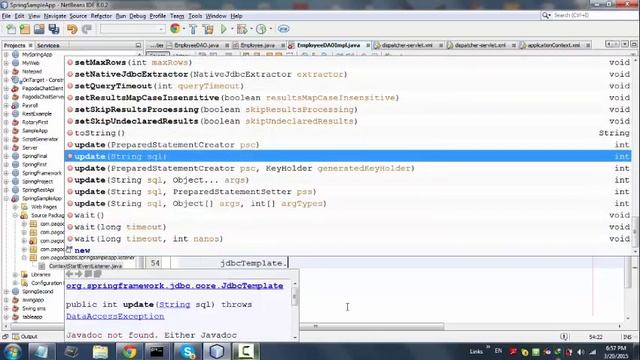This screenshot has height=360, width=640.
Task: Click the editor horizontal scrollbar
Action: [372, 326]
